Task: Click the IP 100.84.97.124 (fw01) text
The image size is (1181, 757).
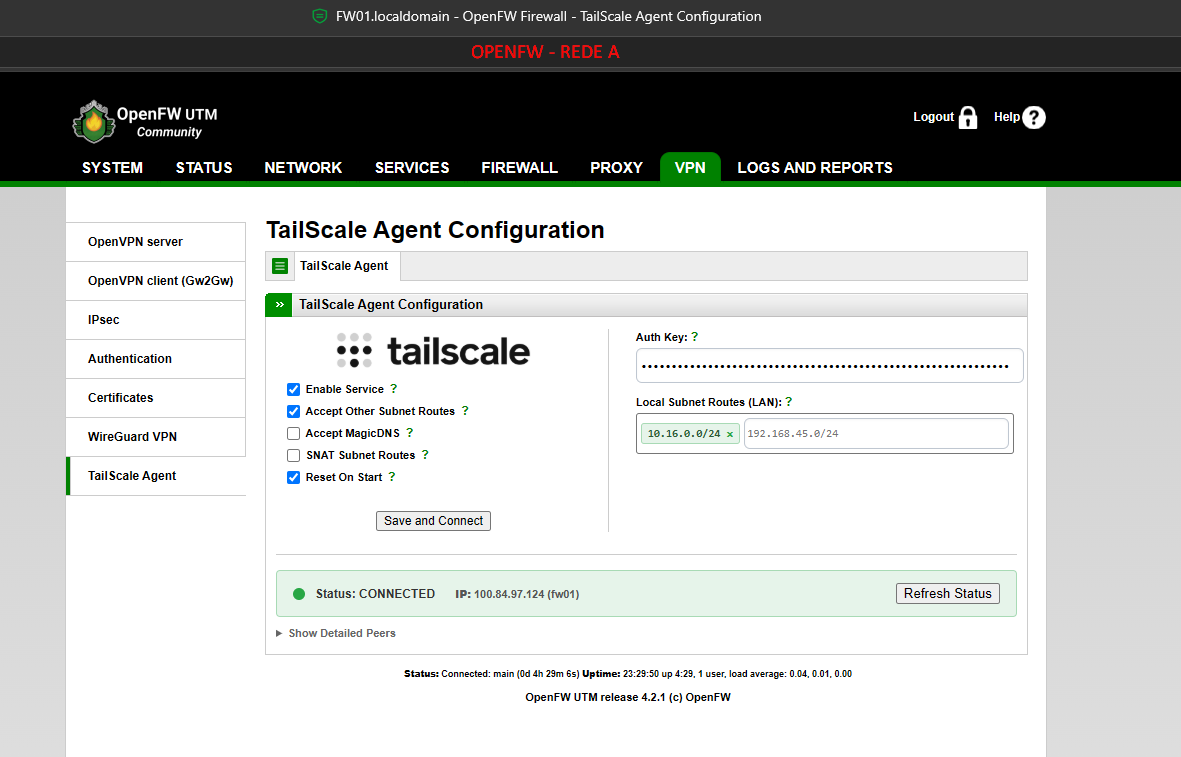Action: click(517, 594)
